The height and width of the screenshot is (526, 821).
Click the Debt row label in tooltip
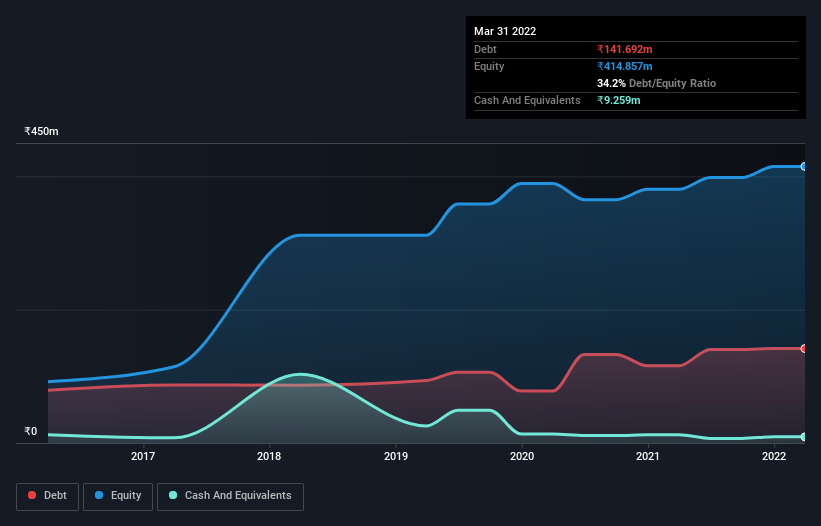[x=485, y=49]
